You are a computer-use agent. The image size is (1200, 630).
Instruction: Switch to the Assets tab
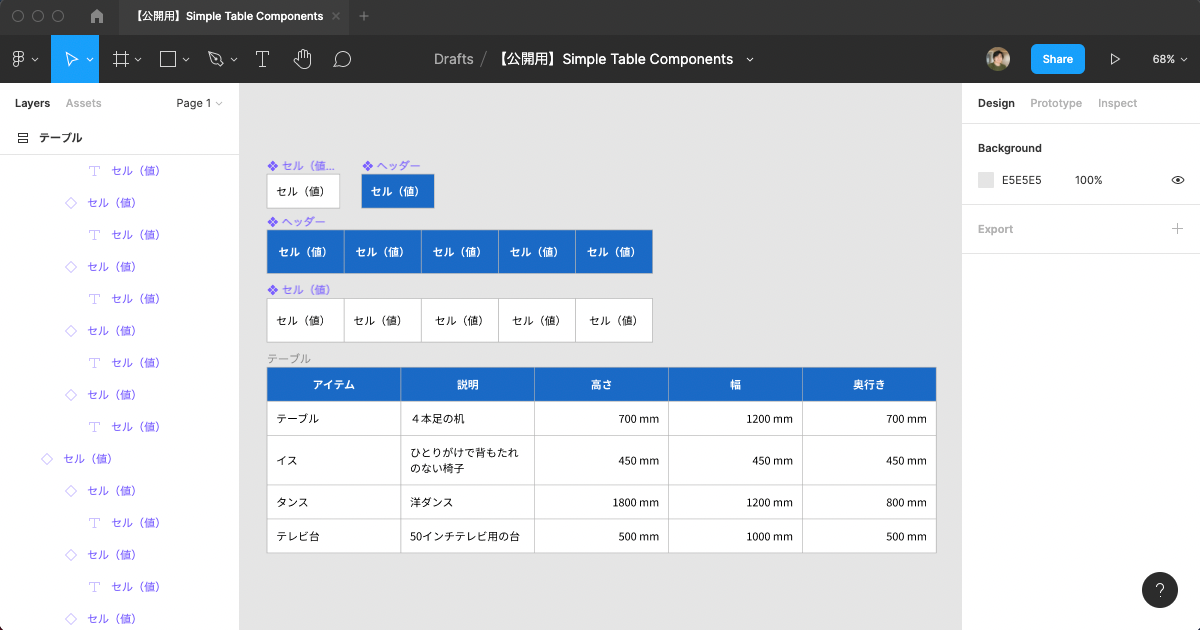(x=83, y=103)
